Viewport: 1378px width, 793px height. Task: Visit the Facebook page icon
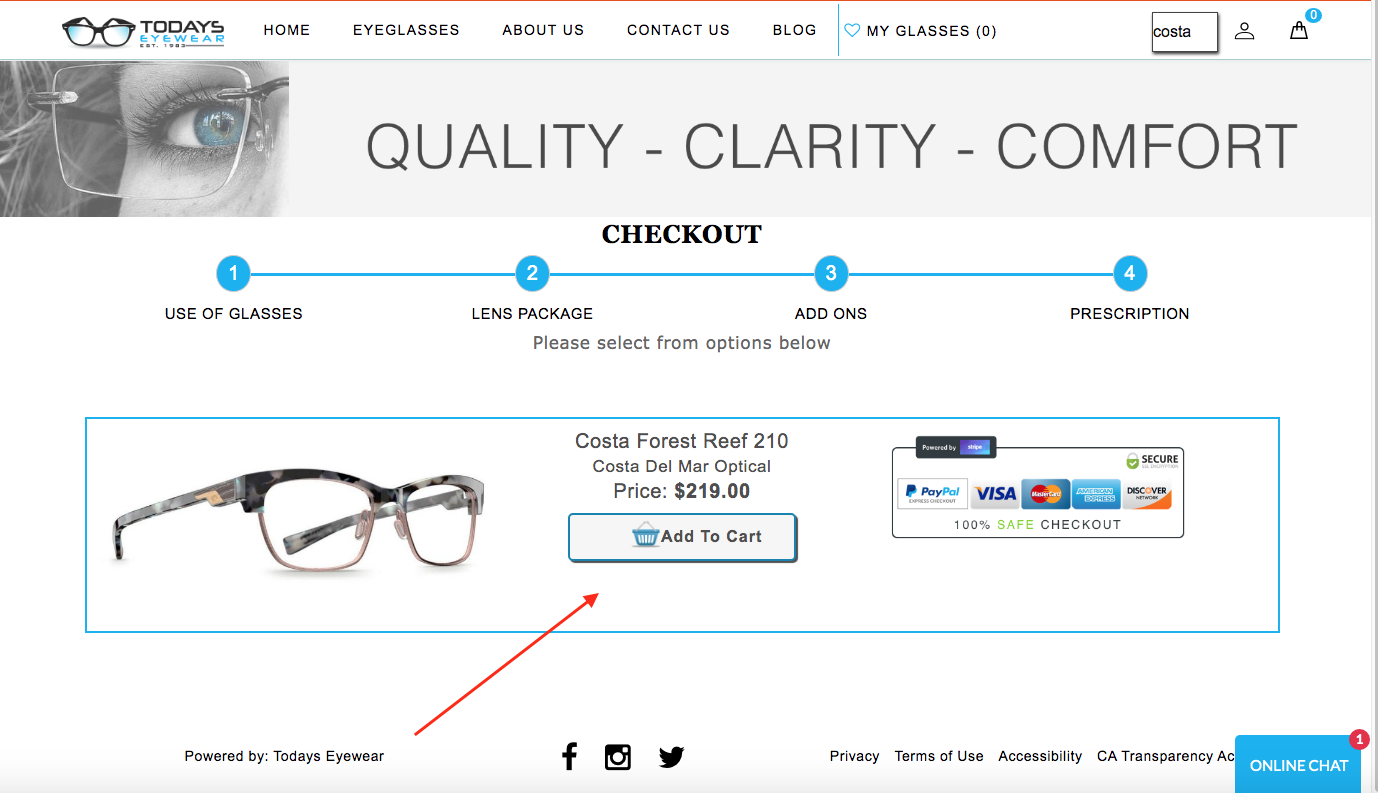(x=569, y=757)
